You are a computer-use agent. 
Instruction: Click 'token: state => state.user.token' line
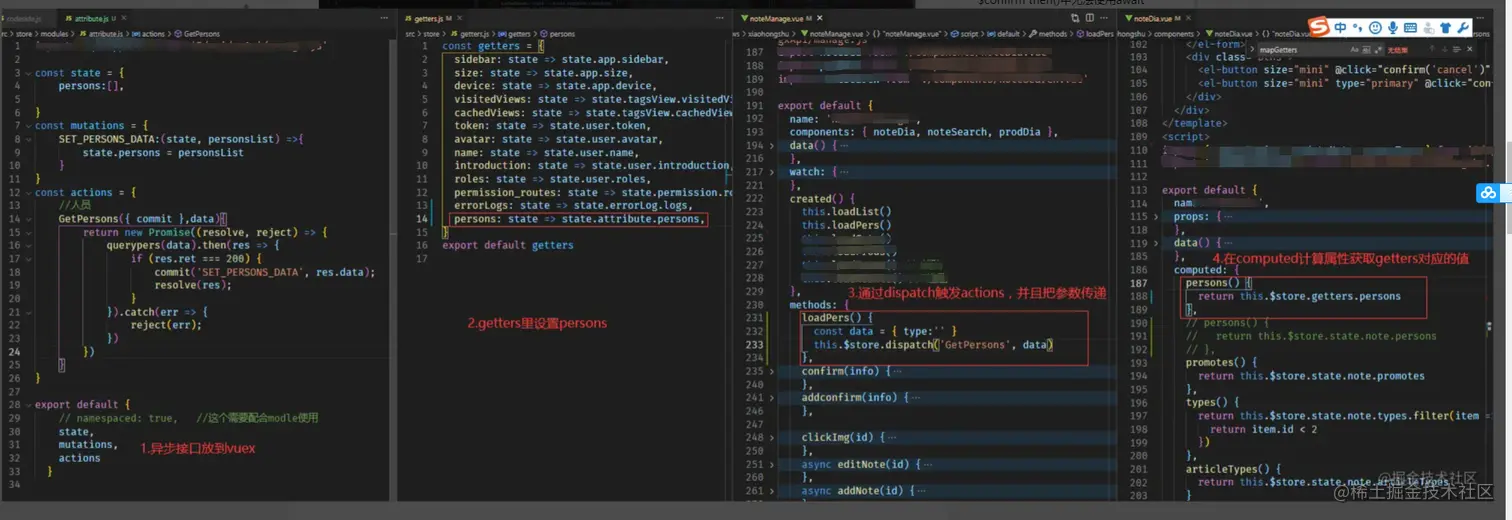[551, 126]
